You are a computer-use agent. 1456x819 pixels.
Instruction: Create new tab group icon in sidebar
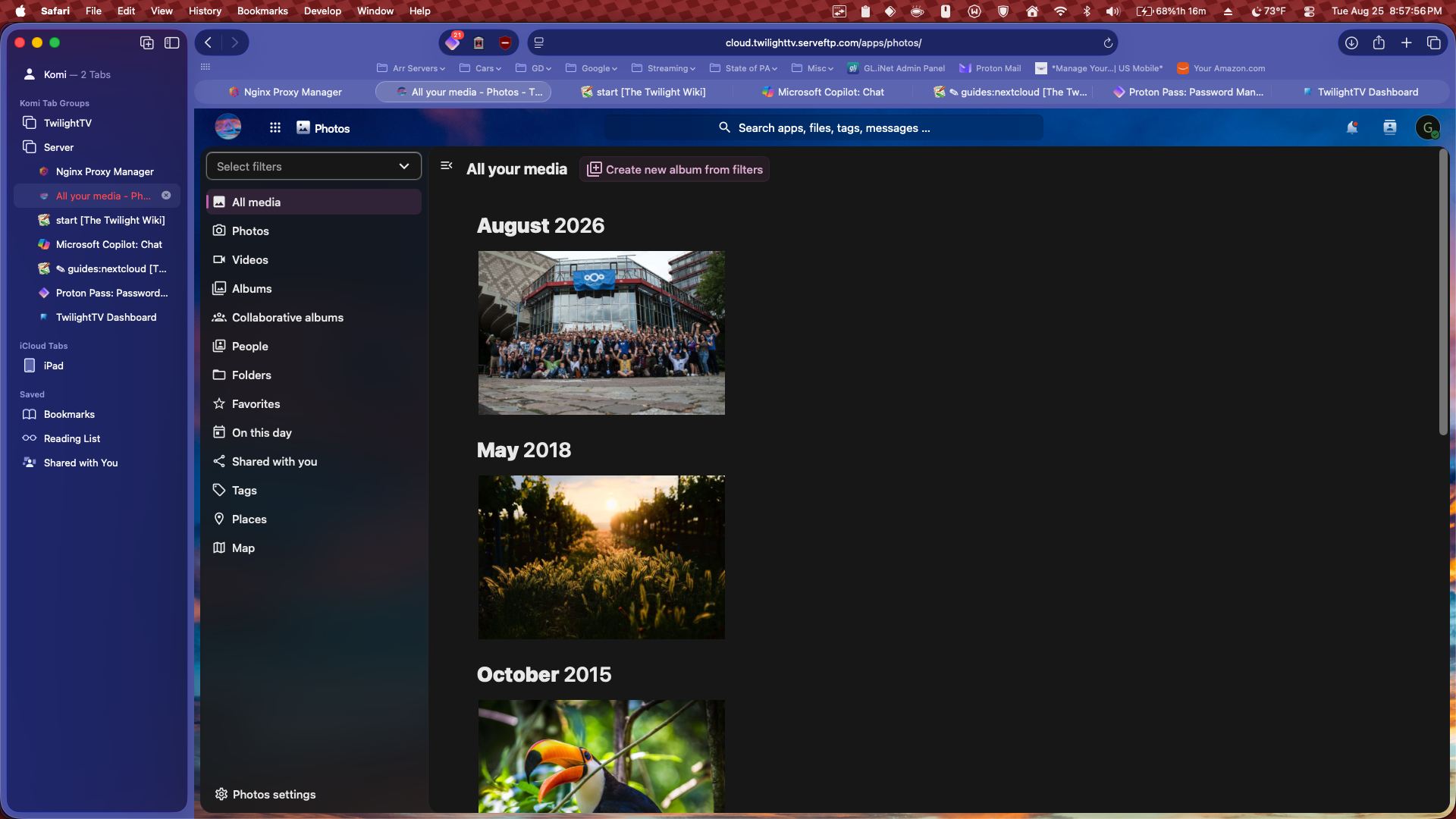tap(147, 43)
